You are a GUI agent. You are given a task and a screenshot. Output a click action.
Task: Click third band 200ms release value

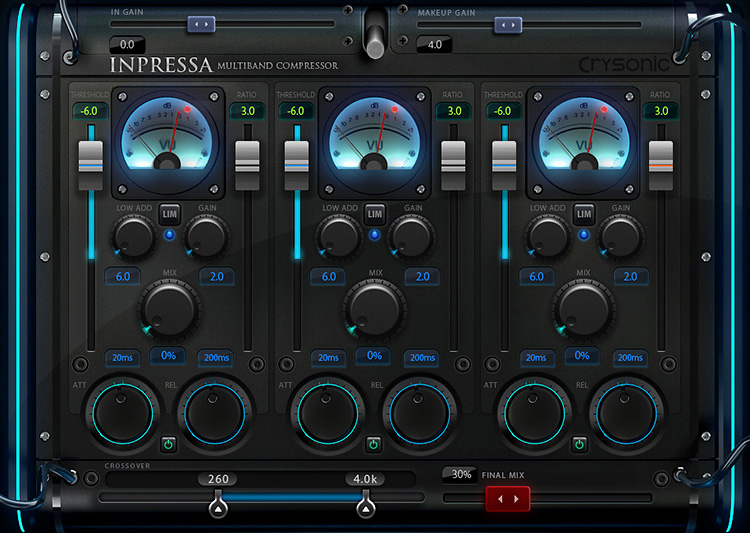coord(630,358)
